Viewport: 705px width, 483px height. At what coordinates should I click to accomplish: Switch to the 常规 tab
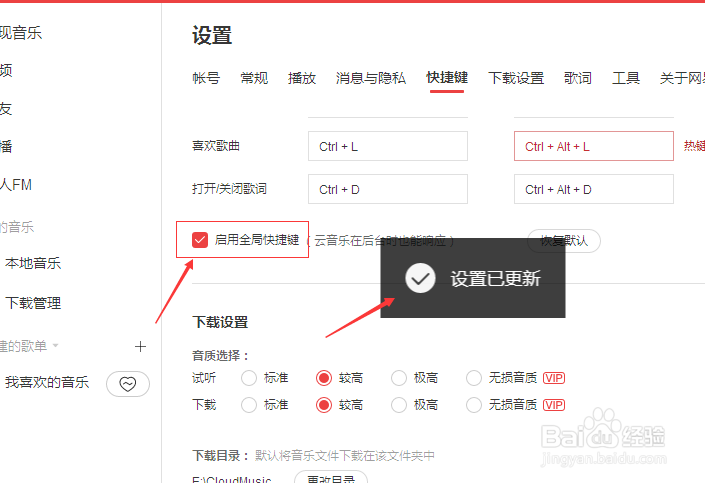point(254,78)
